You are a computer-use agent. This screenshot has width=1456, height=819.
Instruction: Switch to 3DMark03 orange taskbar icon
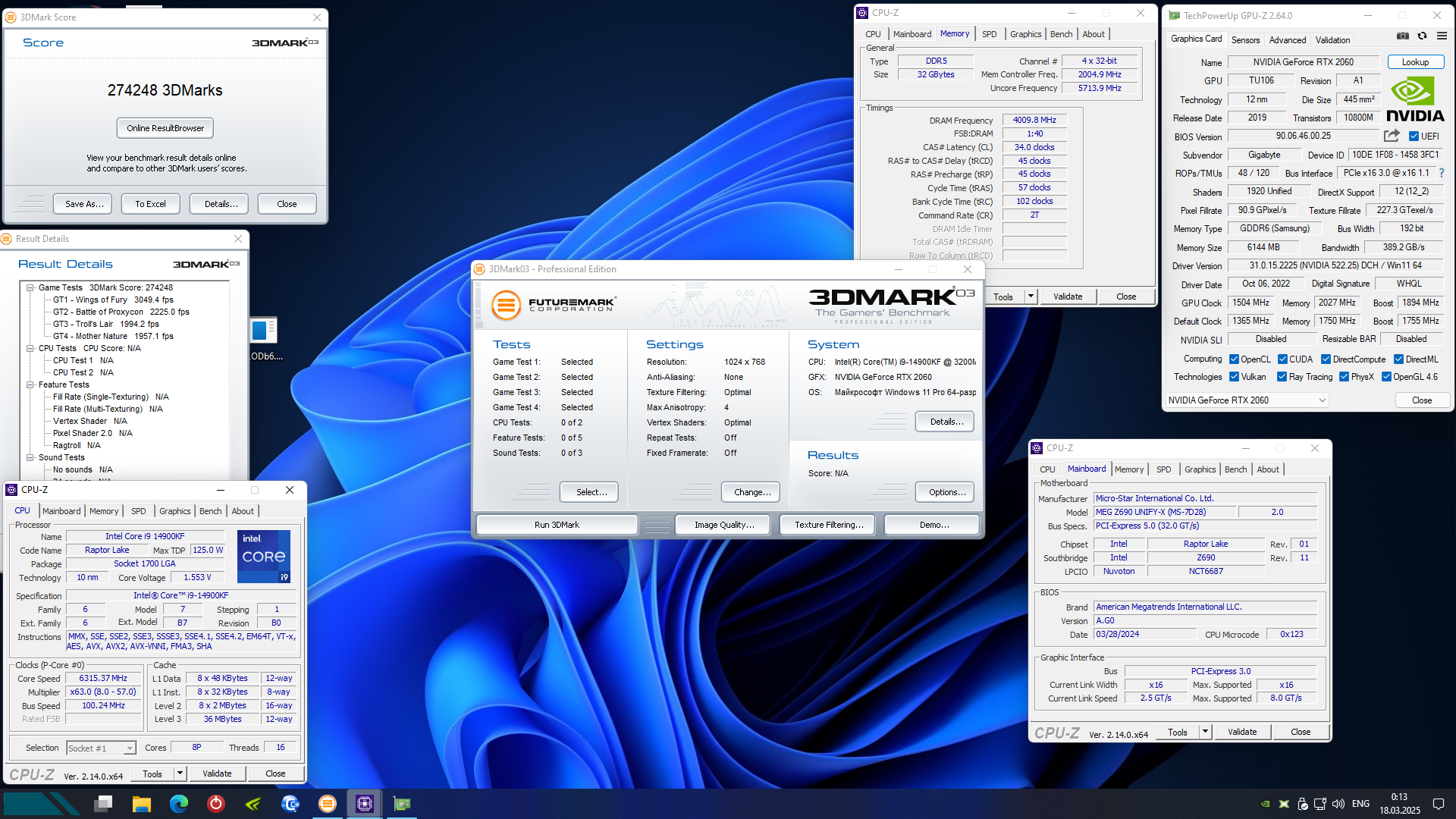coord(328,804)
